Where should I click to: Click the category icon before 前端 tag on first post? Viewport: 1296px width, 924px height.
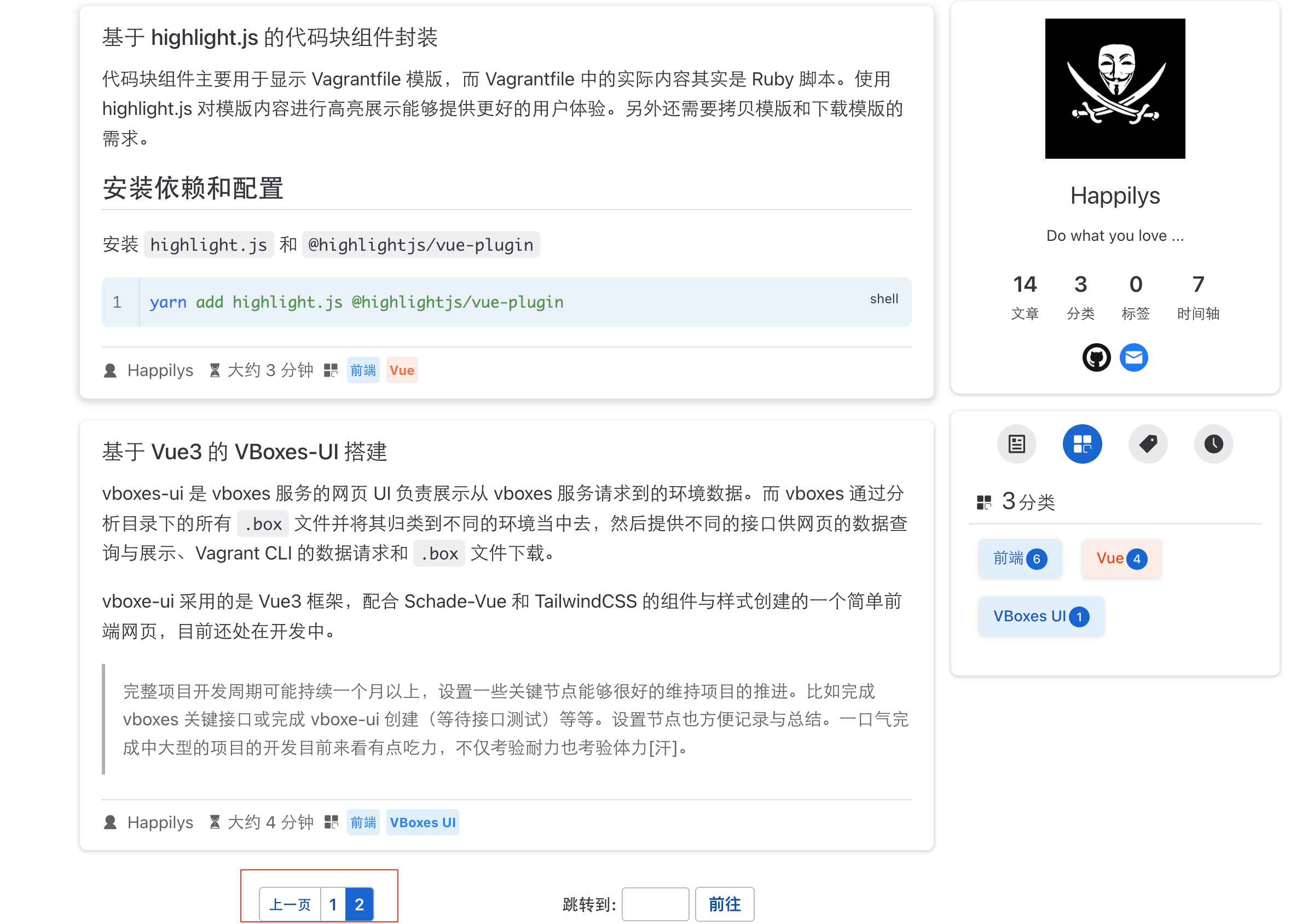click(331, 371)
